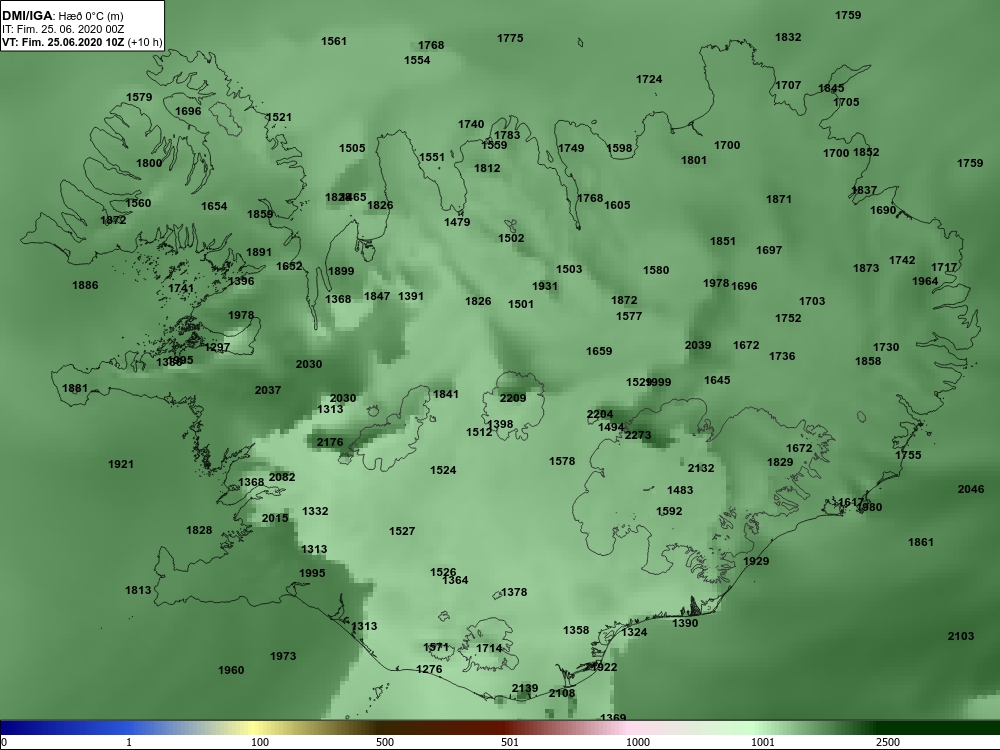Screen dimensions: 1000x750
Task: Select the map value '2176'
Action: pyautogui.click(x=330, y=442)
